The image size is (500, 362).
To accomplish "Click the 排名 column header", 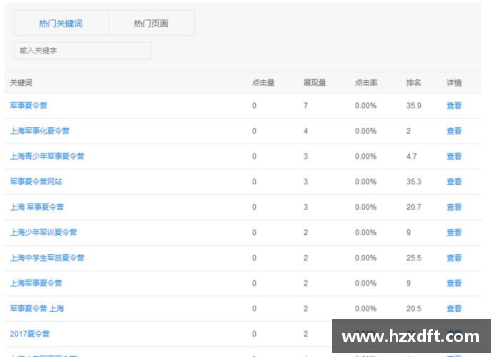I will pyautogui.click(x=414, y=83).
